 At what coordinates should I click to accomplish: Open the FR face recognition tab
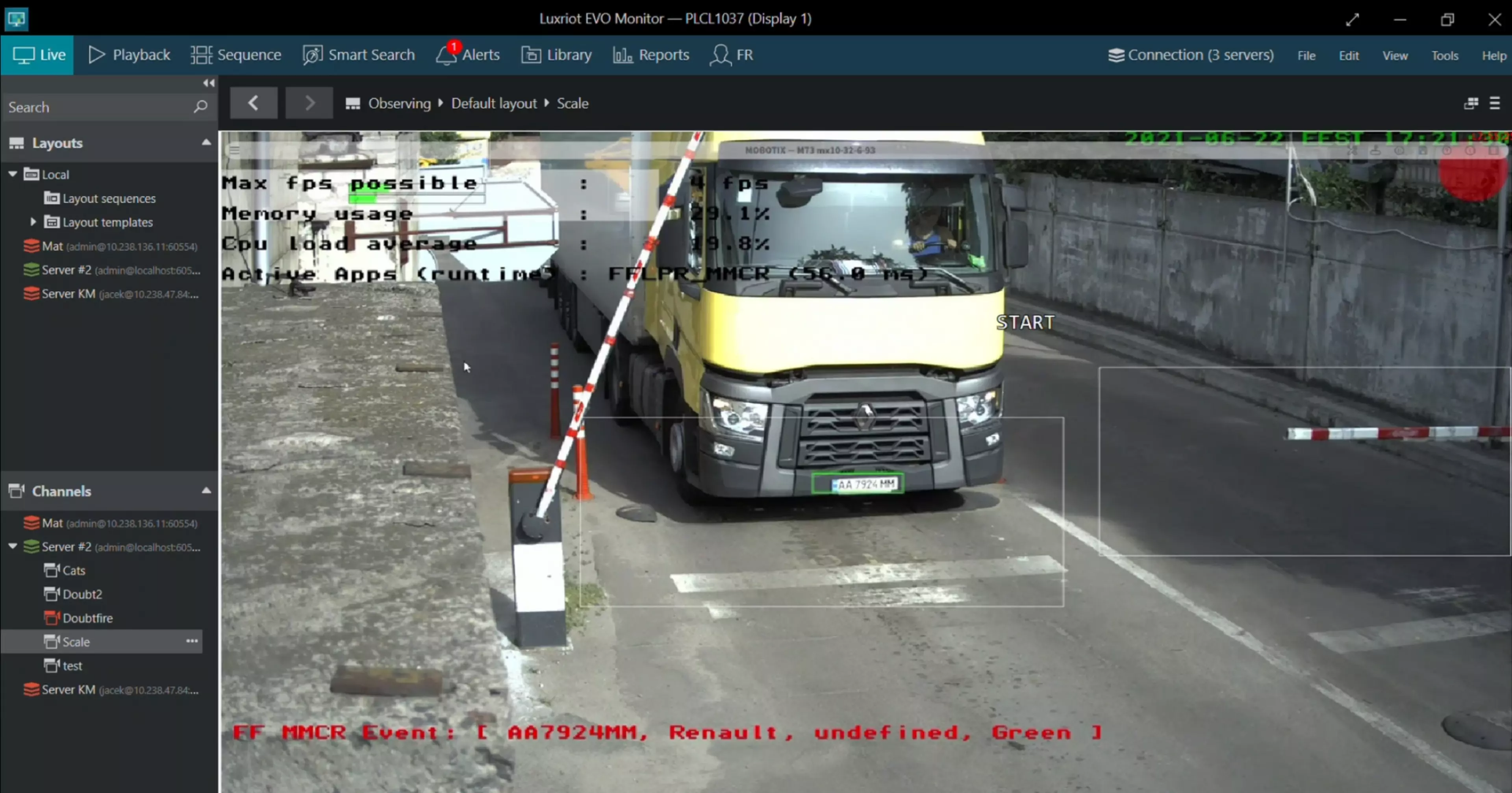pos(731,55)
